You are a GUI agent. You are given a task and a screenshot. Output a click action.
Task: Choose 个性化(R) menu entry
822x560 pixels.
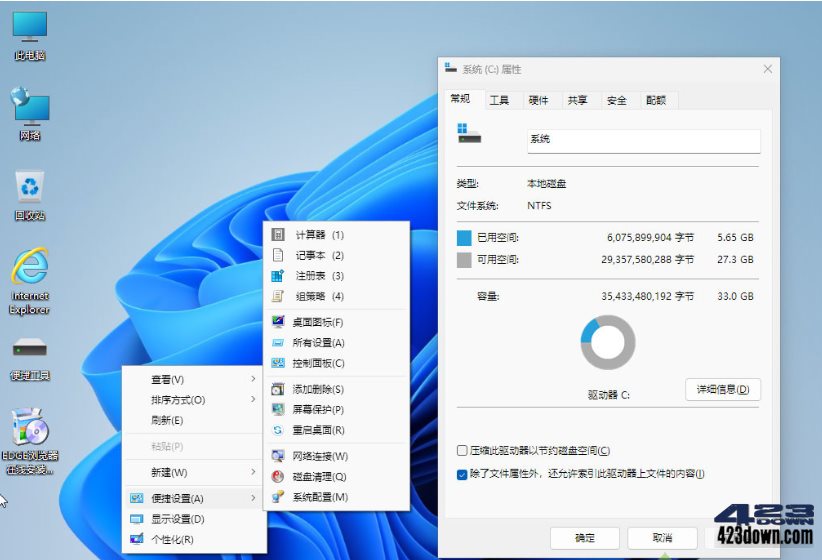point(194,539)
